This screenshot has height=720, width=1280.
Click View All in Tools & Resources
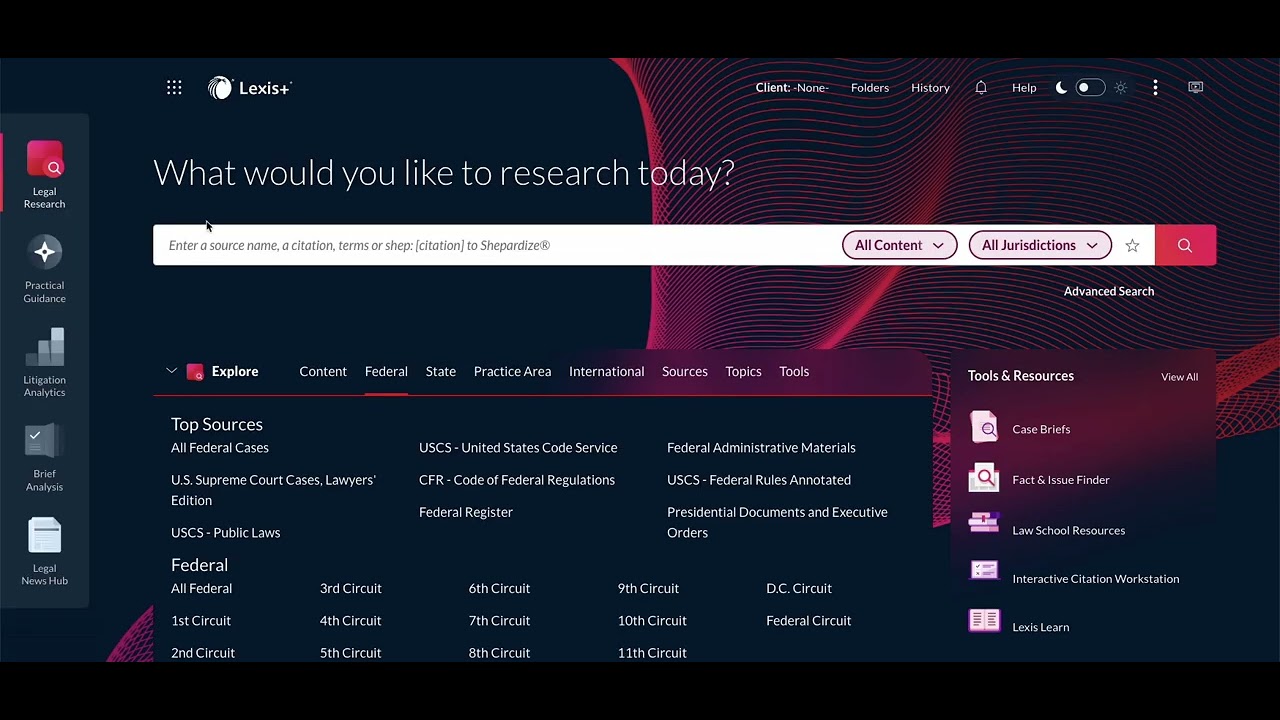pyautogui.click(x=1179, y=377)
